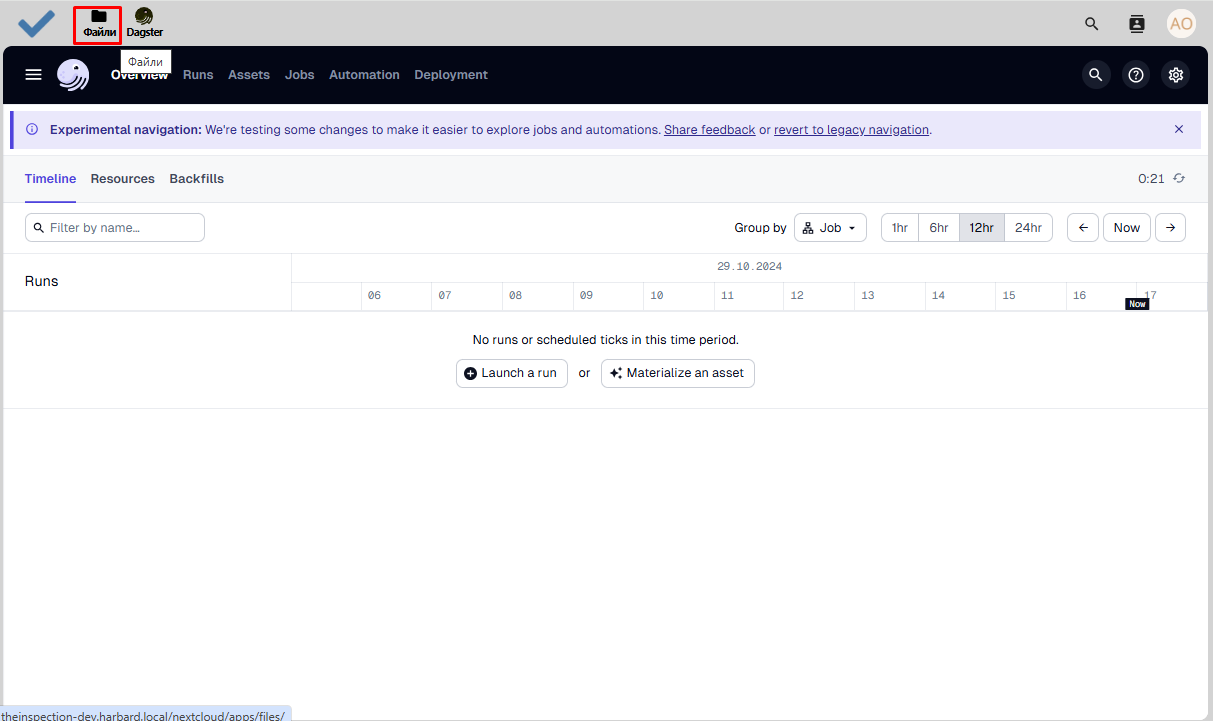Open the Dagster settings gear icon

(1176, 75)
